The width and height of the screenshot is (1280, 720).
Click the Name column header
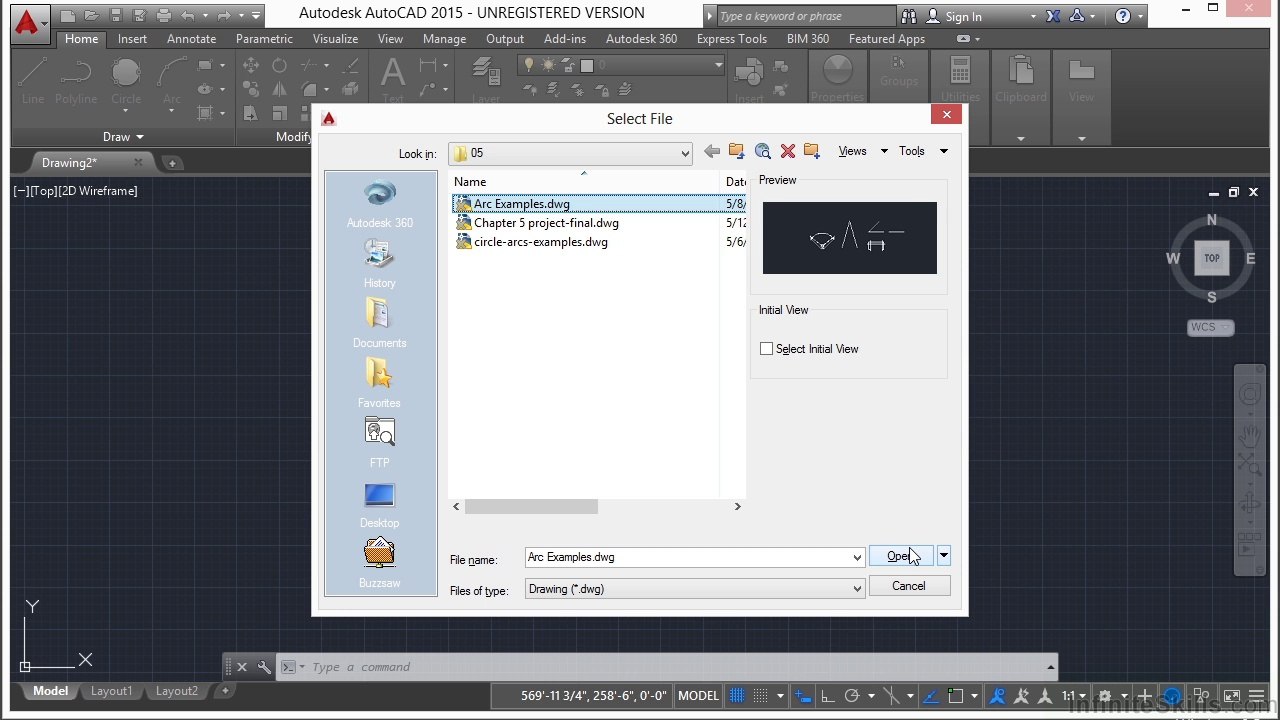[585, 181]
